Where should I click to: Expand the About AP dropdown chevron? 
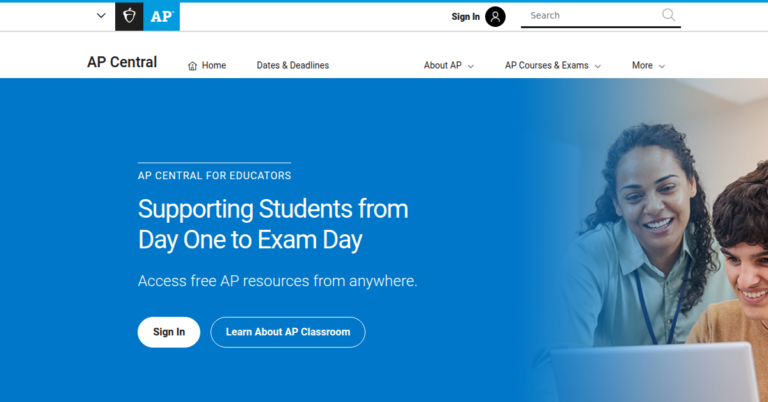(471, 66)
